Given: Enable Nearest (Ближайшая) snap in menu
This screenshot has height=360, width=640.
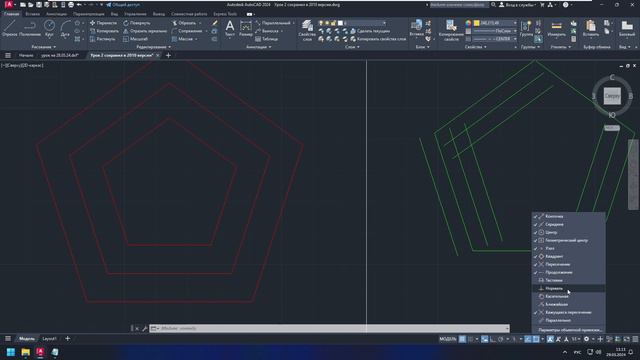Looking at the screenshot, I should 569,304.
